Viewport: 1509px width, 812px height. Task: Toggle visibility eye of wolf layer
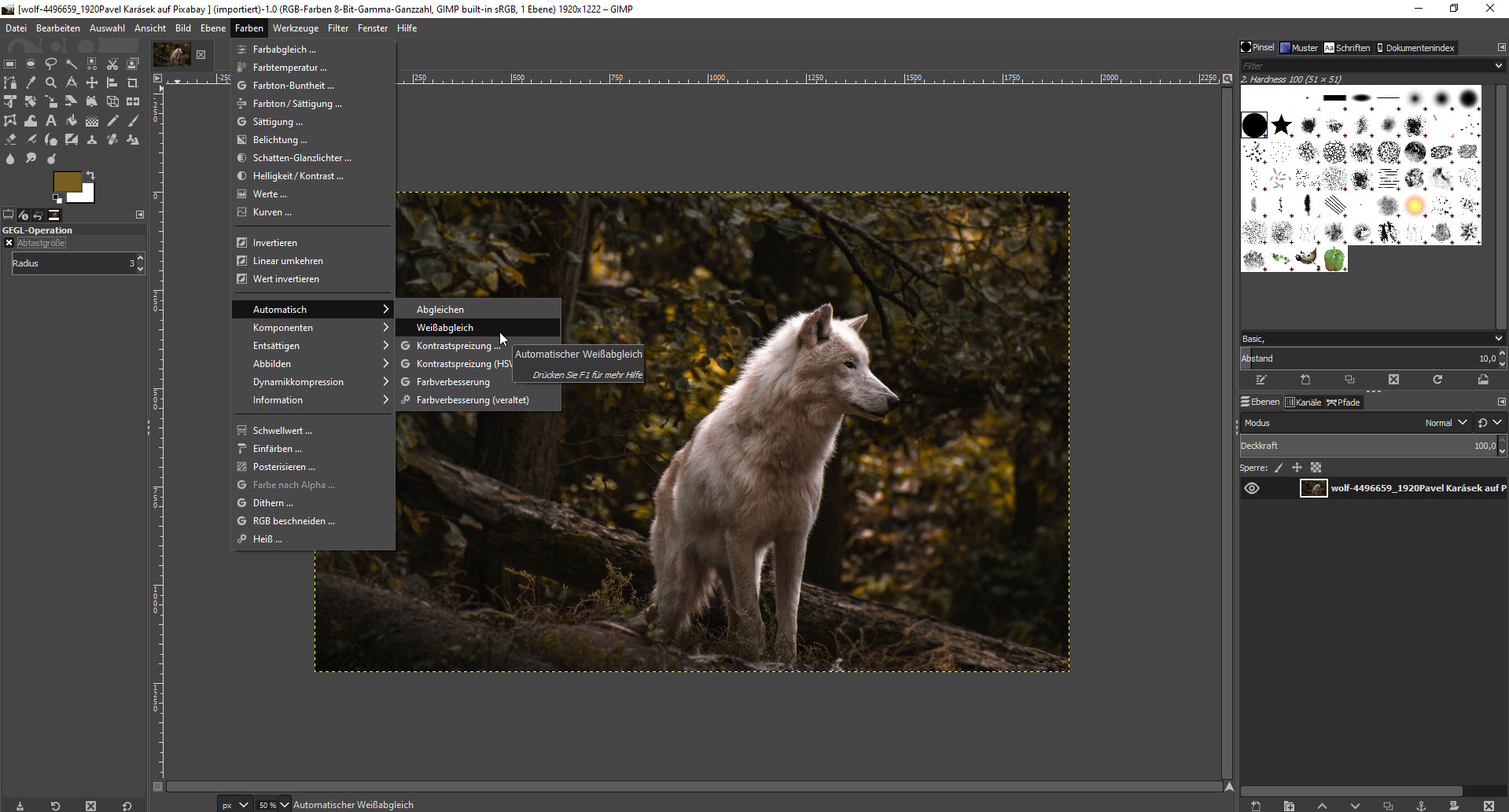tap(1252, 488)
